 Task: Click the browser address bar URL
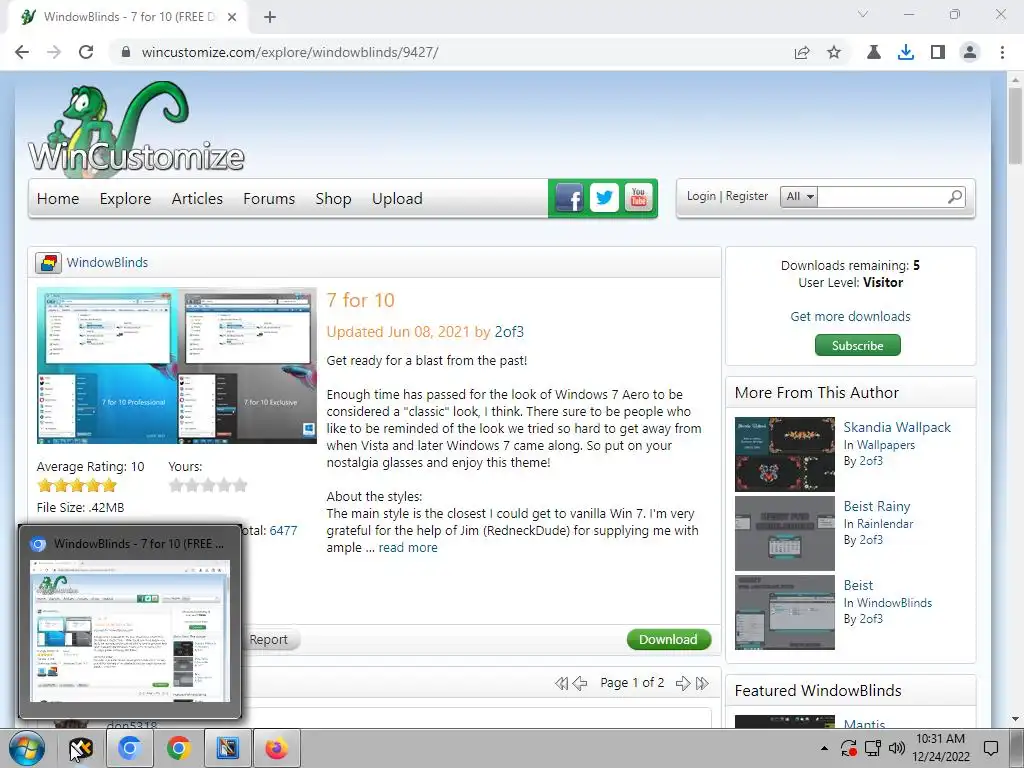coord(290,52)
